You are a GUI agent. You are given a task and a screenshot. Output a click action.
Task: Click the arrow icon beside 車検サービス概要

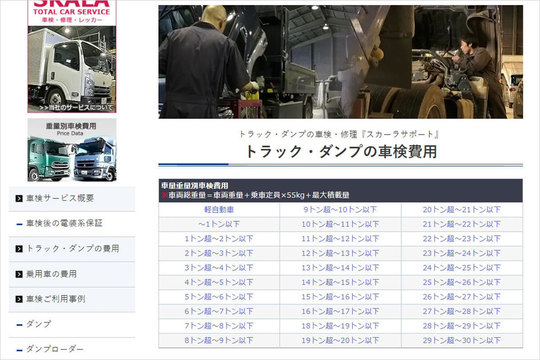(19, 198)
